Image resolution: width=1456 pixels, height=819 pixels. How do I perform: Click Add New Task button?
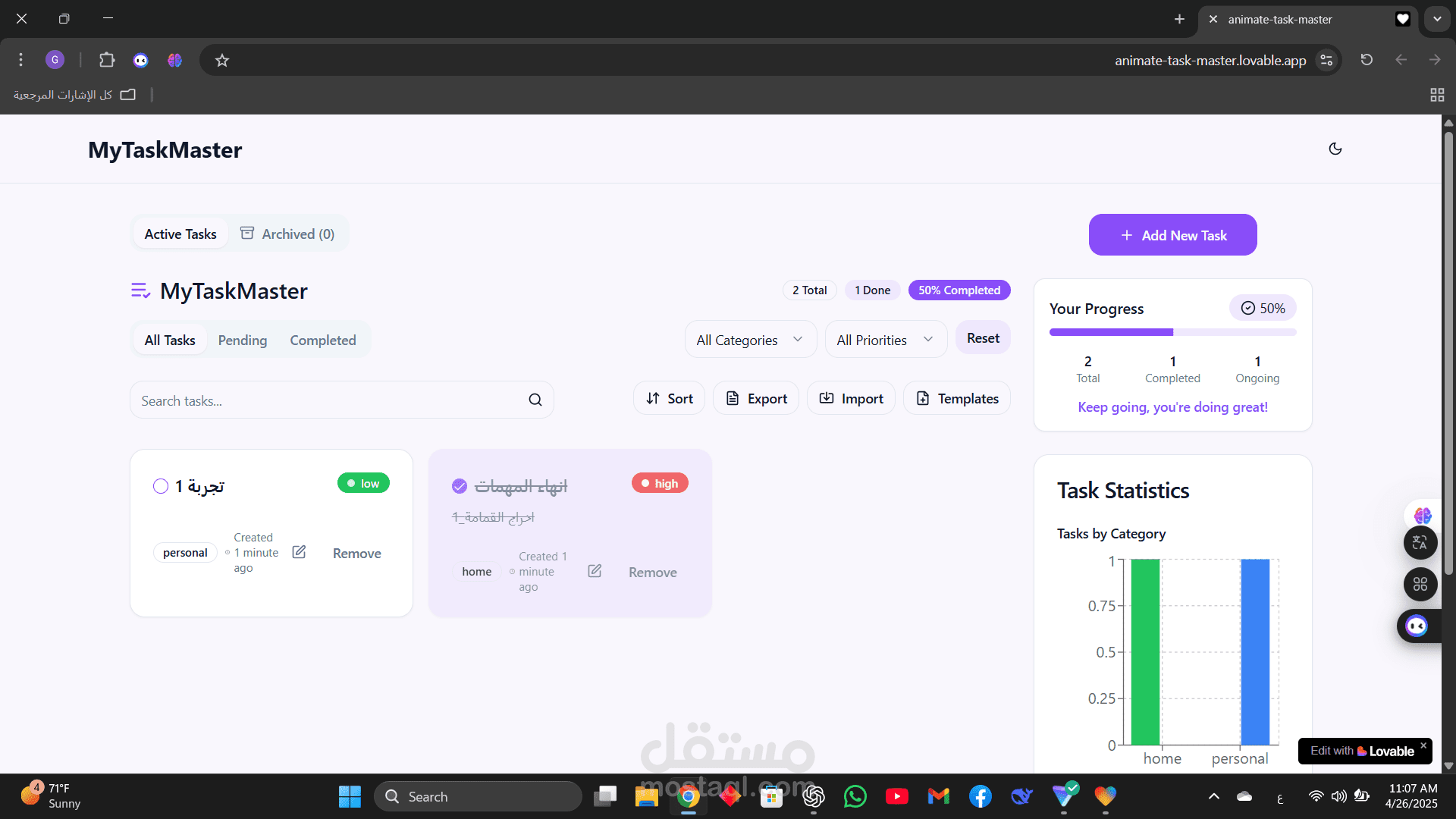(1173, 235)
